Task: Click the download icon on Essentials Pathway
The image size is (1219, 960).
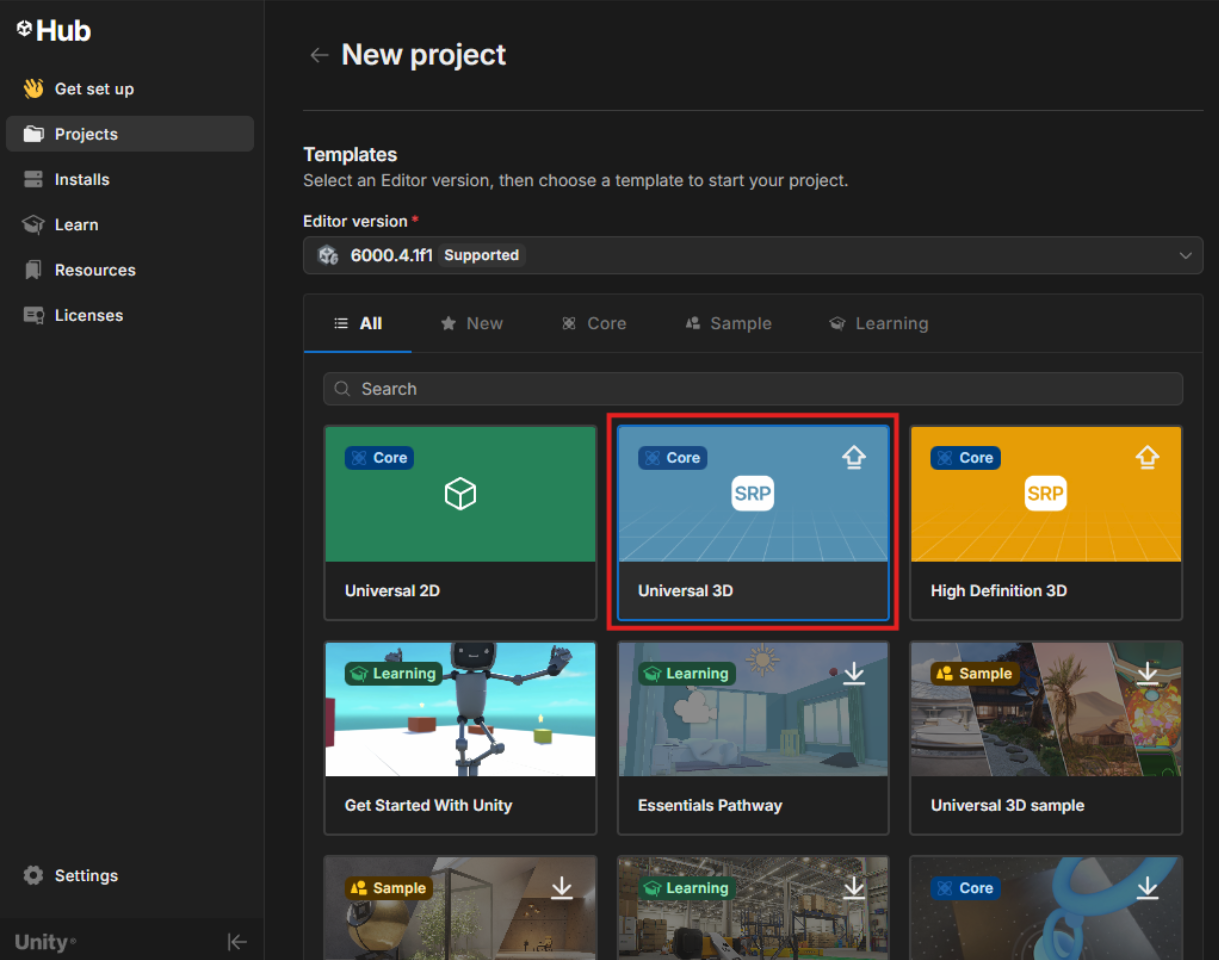Action: tap(853, 674)
